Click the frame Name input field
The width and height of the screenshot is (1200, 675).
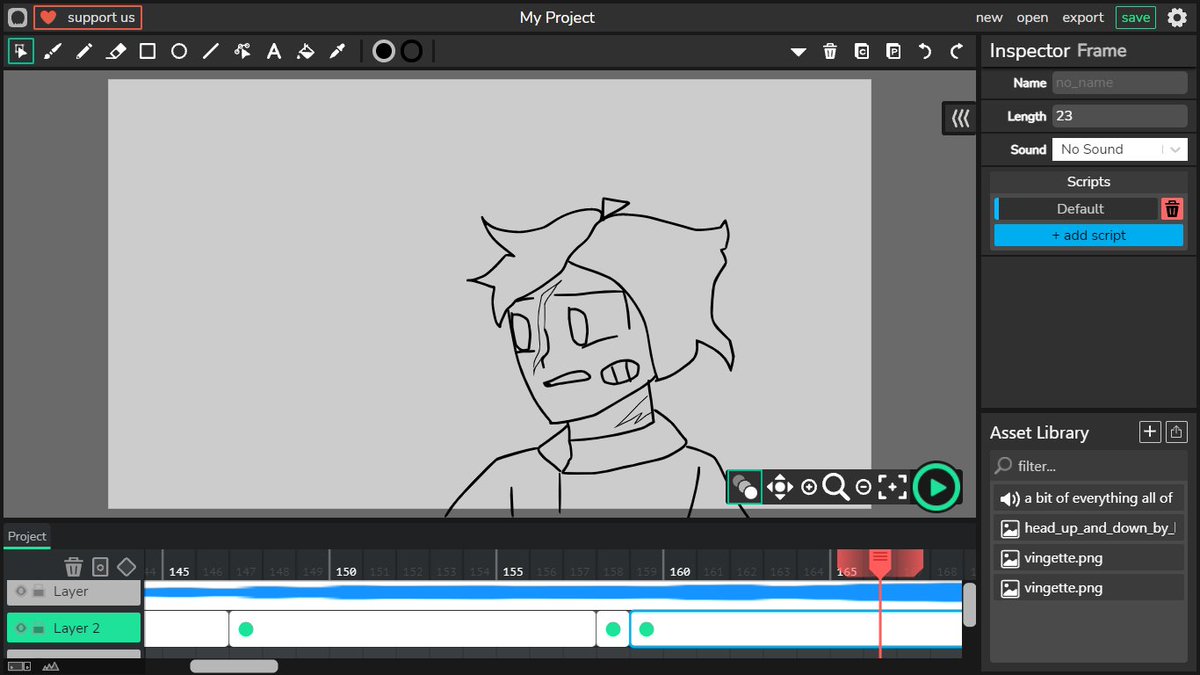(x=1120, y=83)
